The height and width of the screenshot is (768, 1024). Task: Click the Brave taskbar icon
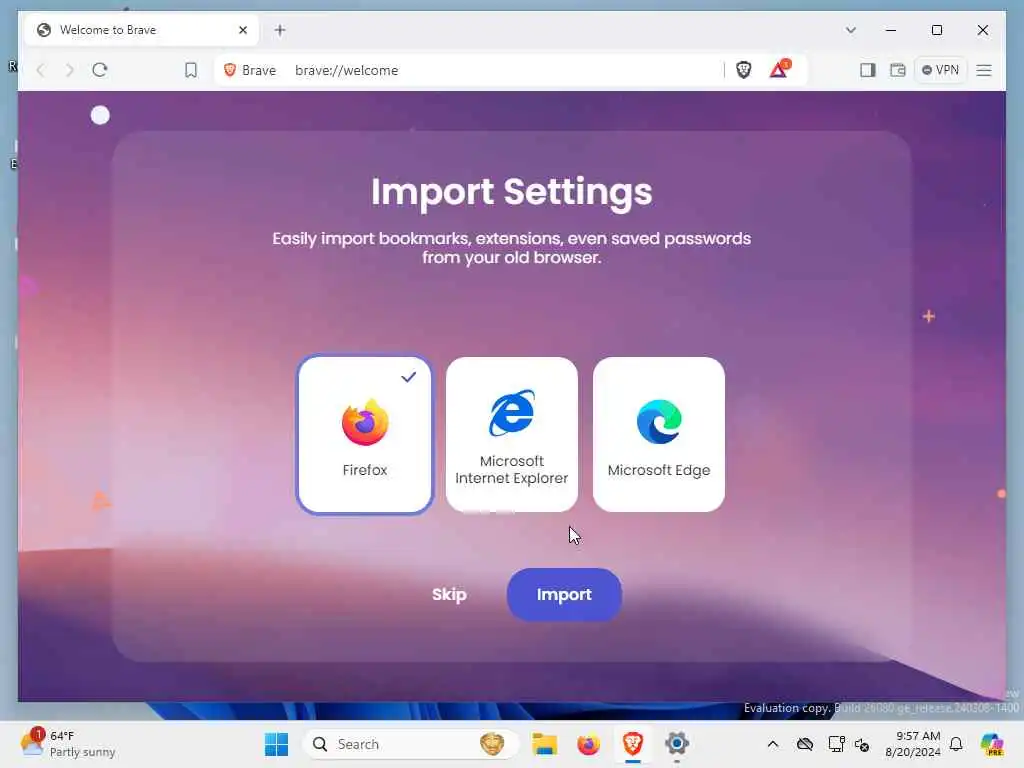632,744
